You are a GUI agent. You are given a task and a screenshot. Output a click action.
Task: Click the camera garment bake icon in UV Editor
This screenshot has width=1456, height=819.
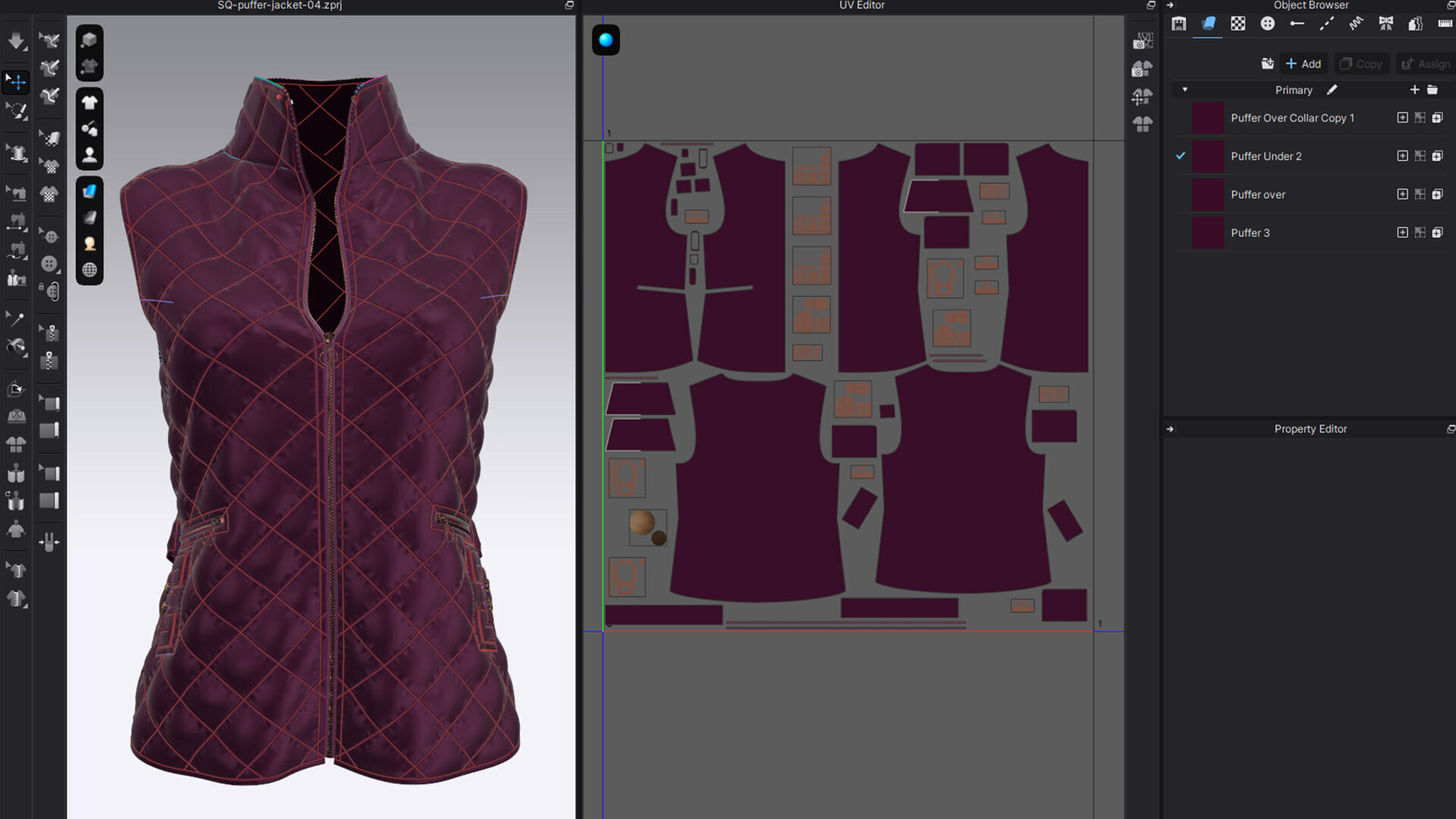coord(1142,69)
